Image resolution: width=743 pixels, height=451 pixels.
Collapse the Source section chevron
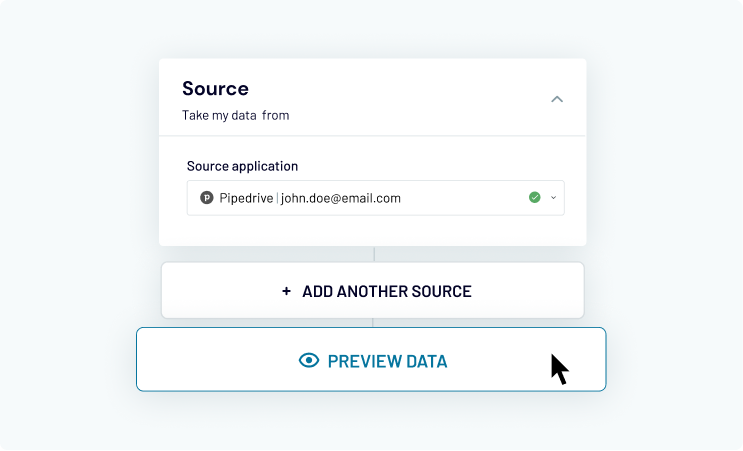[557, 99]
